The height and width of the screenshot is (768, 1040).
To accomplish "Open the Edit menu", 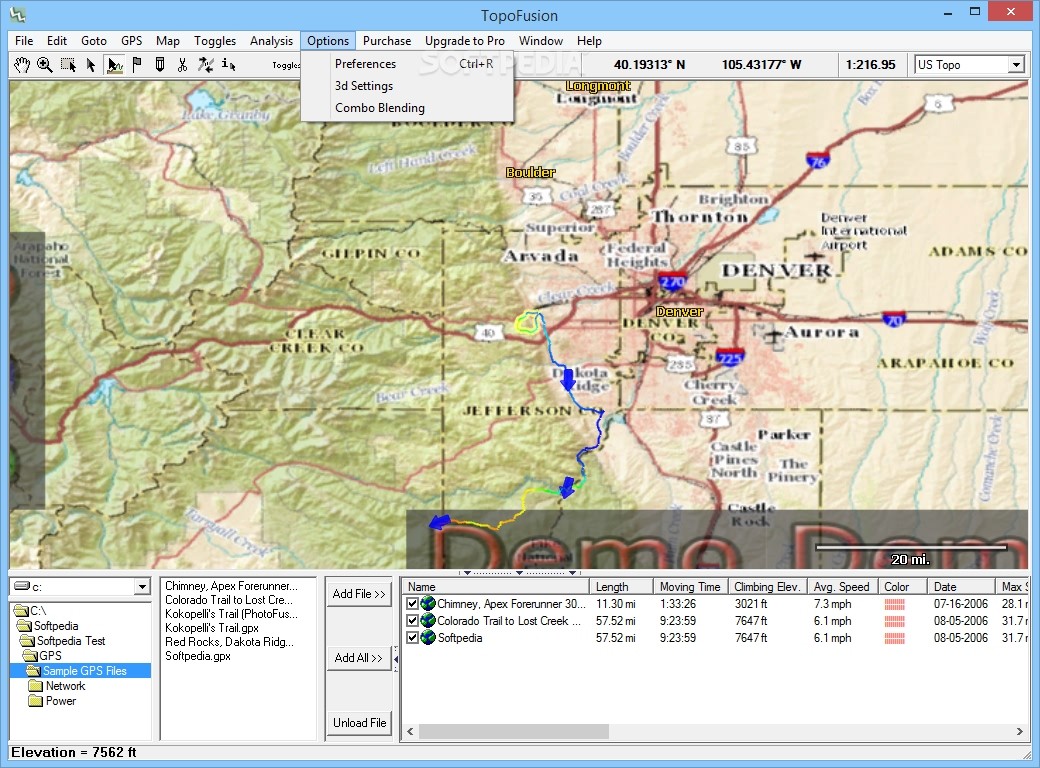I will pos(57,41).
